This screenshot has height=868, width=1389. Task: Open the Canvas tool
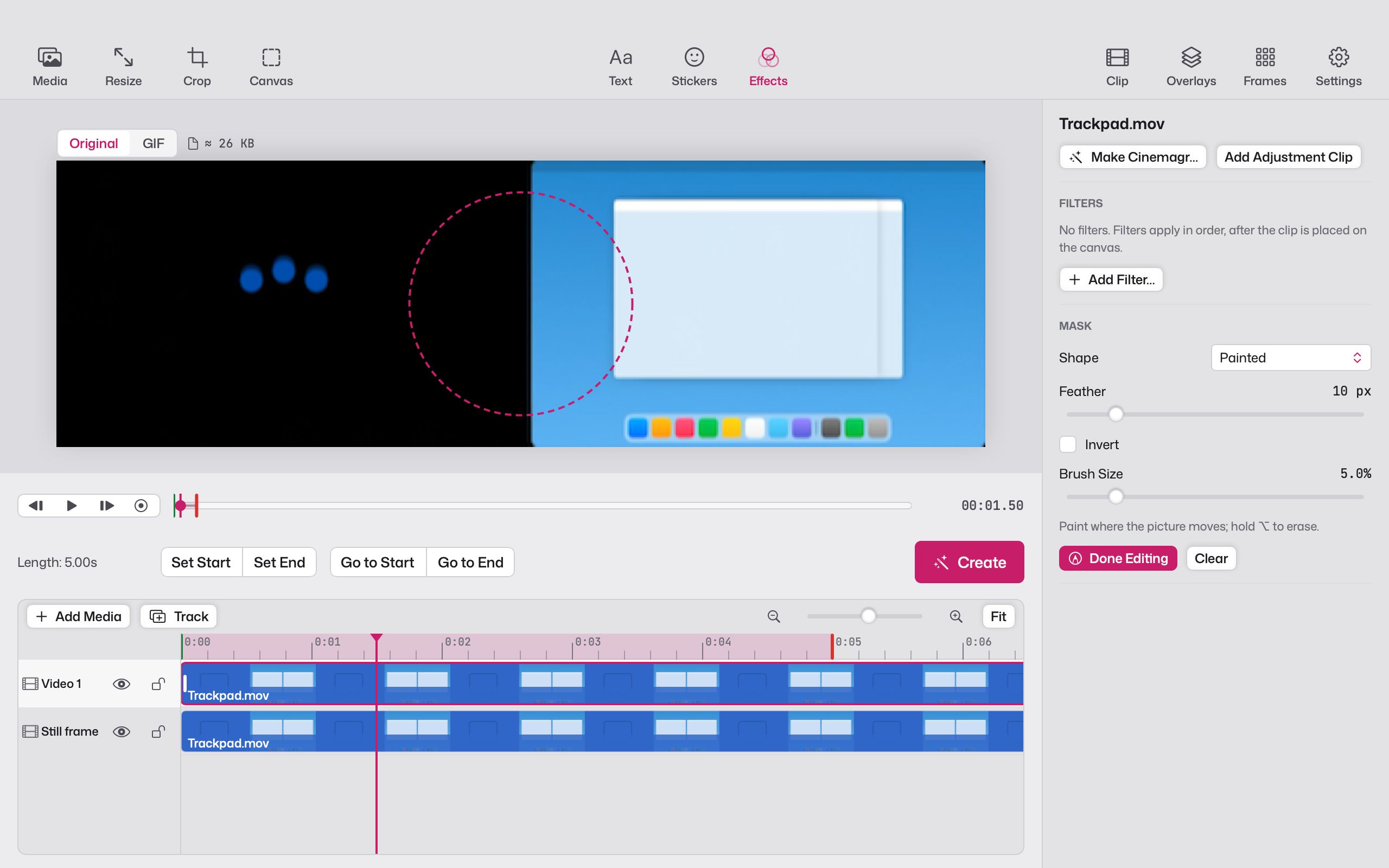pos(271,67)
